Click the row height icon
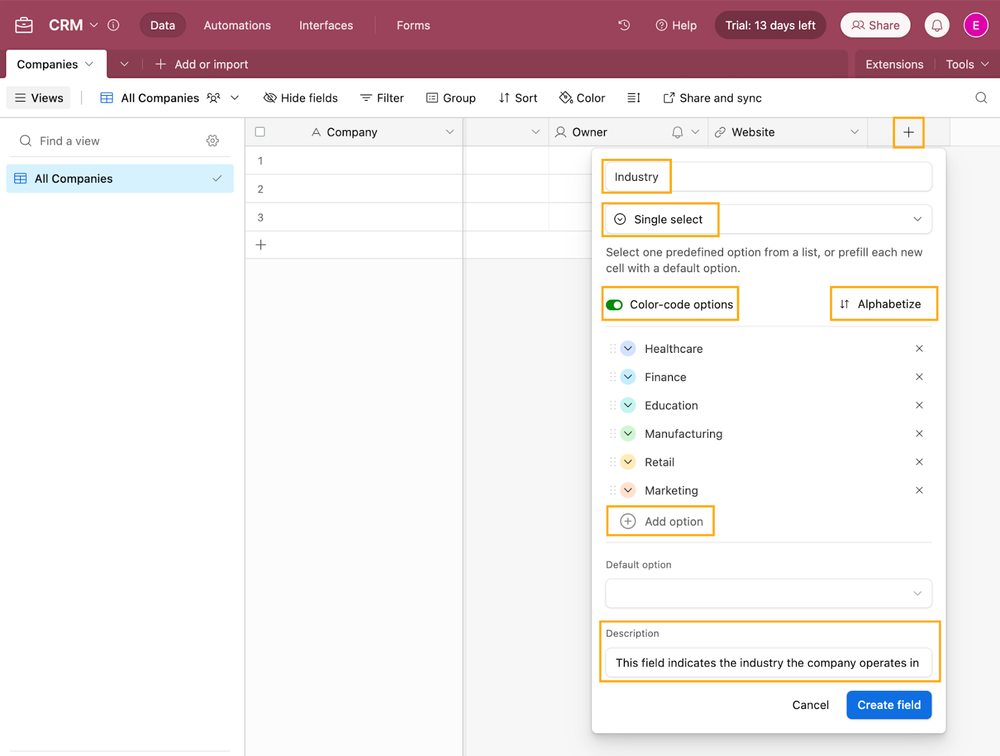This screenshot has height=756, width=1000. coord(634,98)
